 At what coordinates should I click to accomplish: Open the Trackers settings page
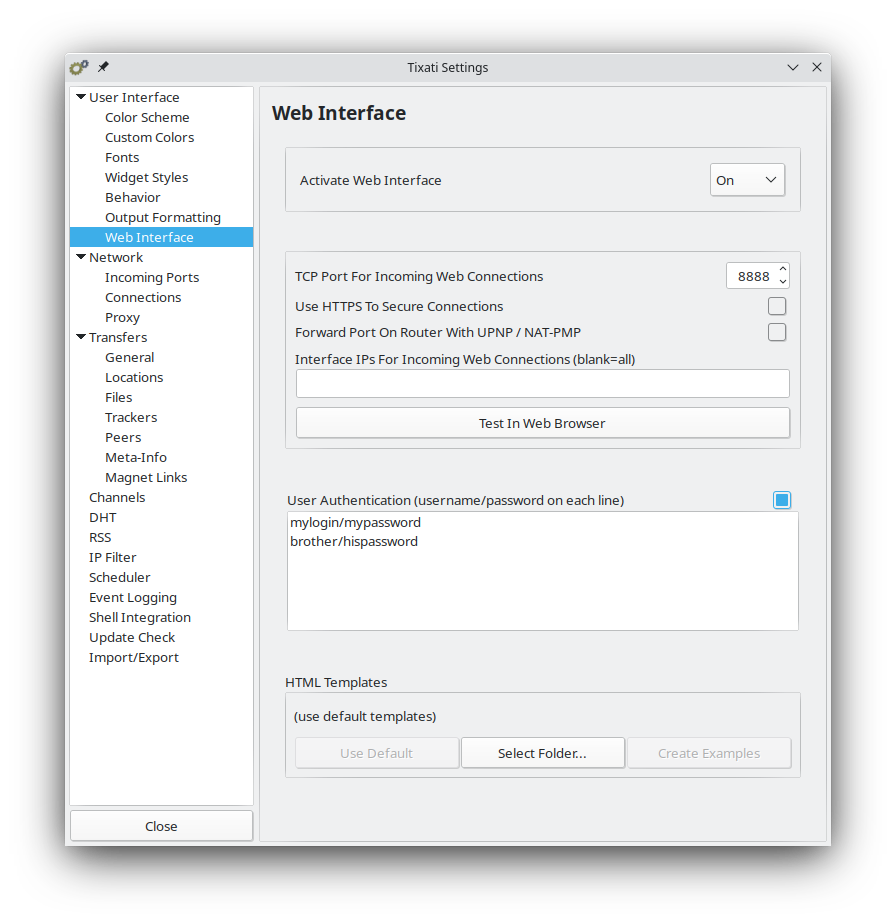pyautogui.click(x=133, y=417)
